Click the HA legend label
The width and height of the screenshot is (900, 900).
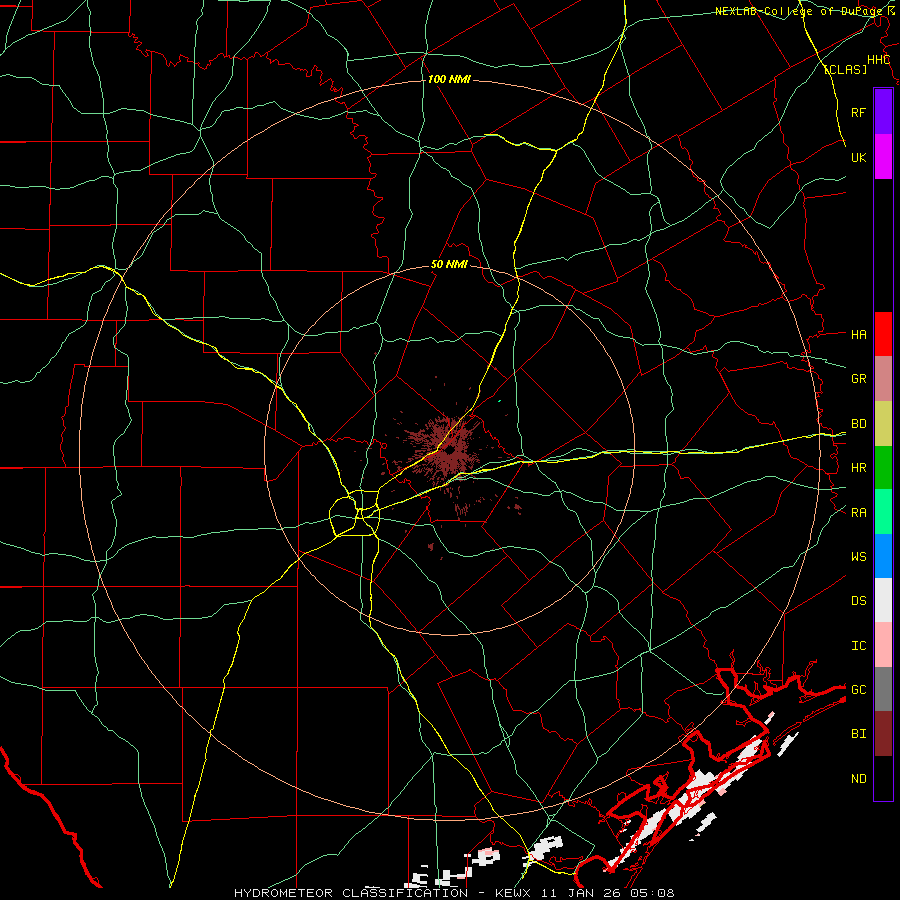click(x=858, y=334)
